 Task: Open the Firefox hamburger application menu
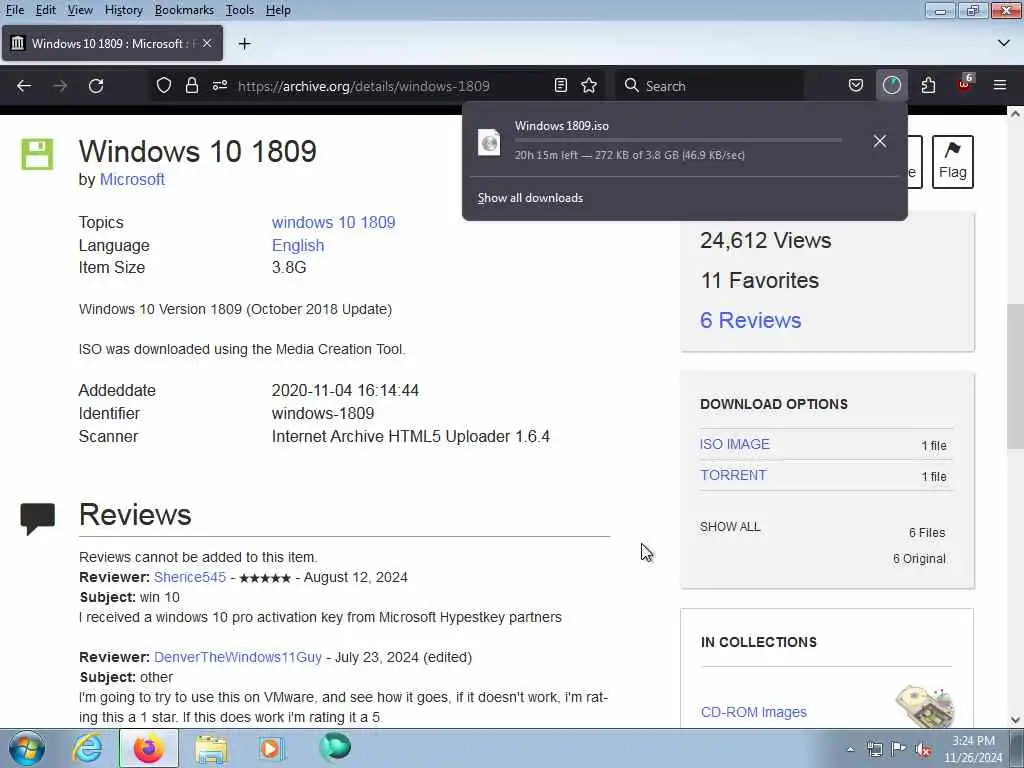coord(1000,86)
